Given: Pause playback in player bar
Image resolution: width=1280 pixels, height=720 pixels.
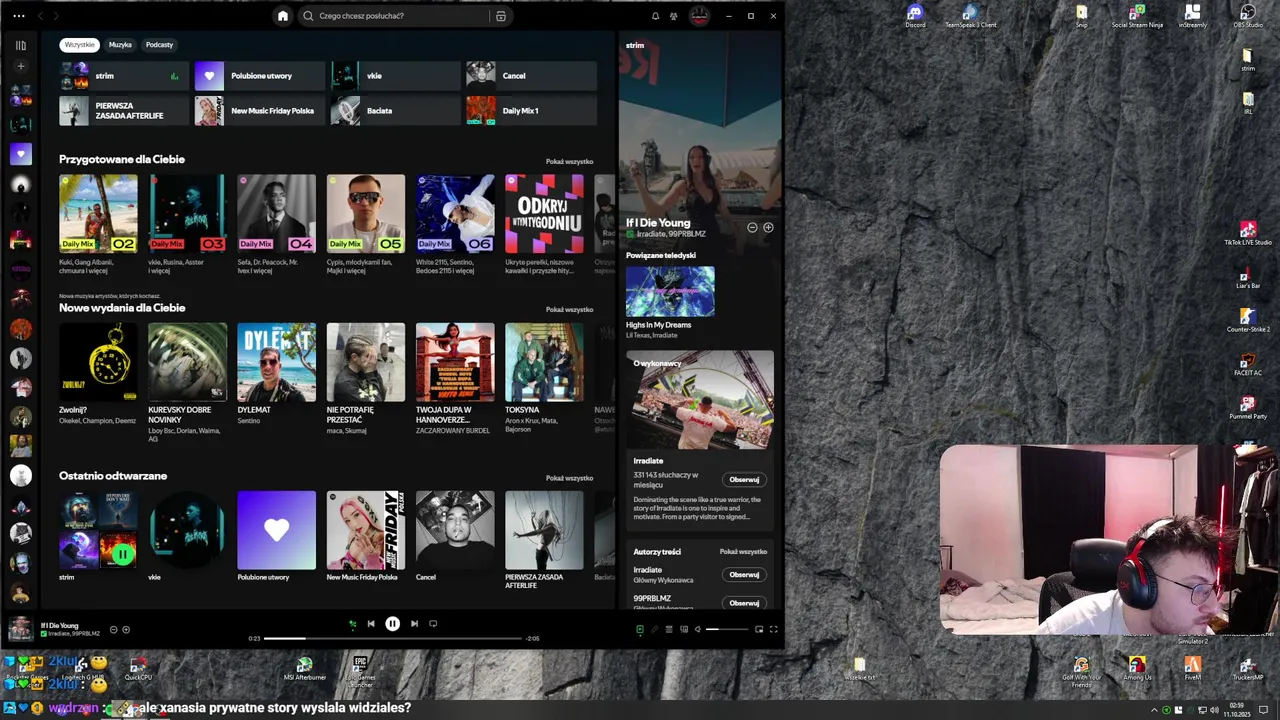Looking at the screenshot, I should pos(392,624).
